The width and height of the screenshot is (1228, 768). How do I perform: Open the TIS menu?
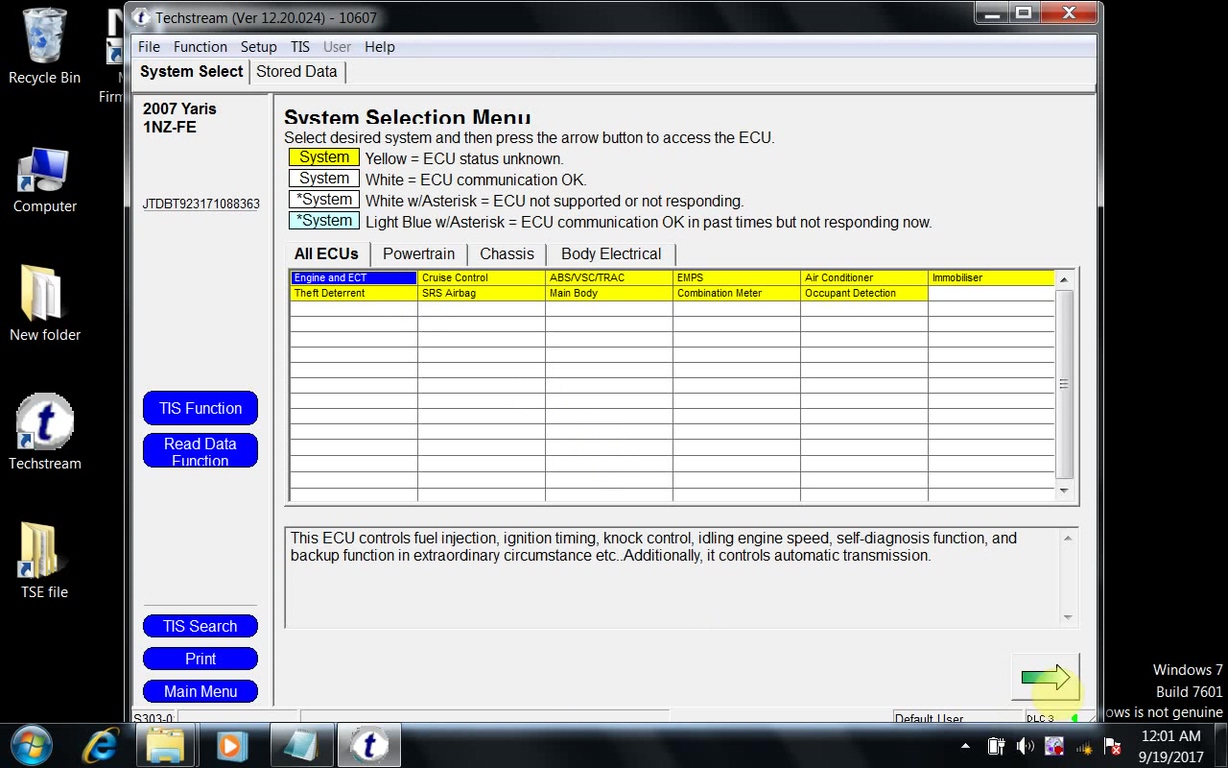[x=300, y=47]
